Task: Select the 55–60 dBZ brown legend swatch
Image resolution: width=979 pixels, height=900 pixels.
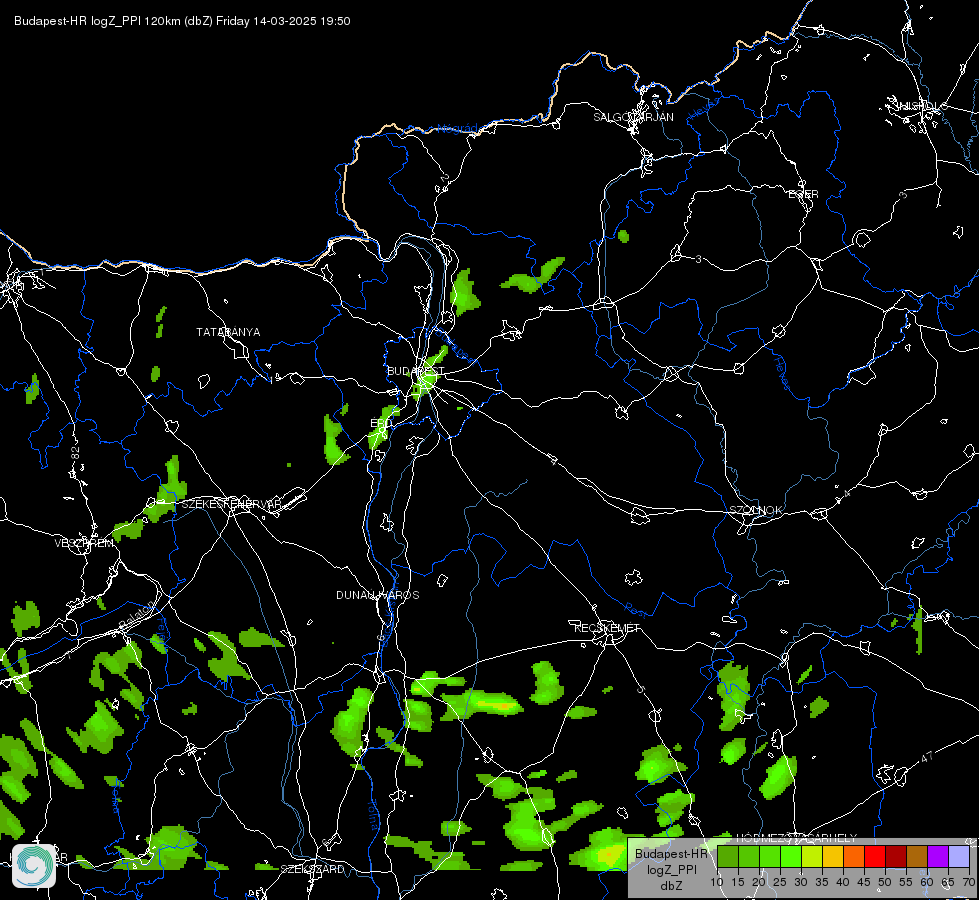Action: (x=917, y=856)
